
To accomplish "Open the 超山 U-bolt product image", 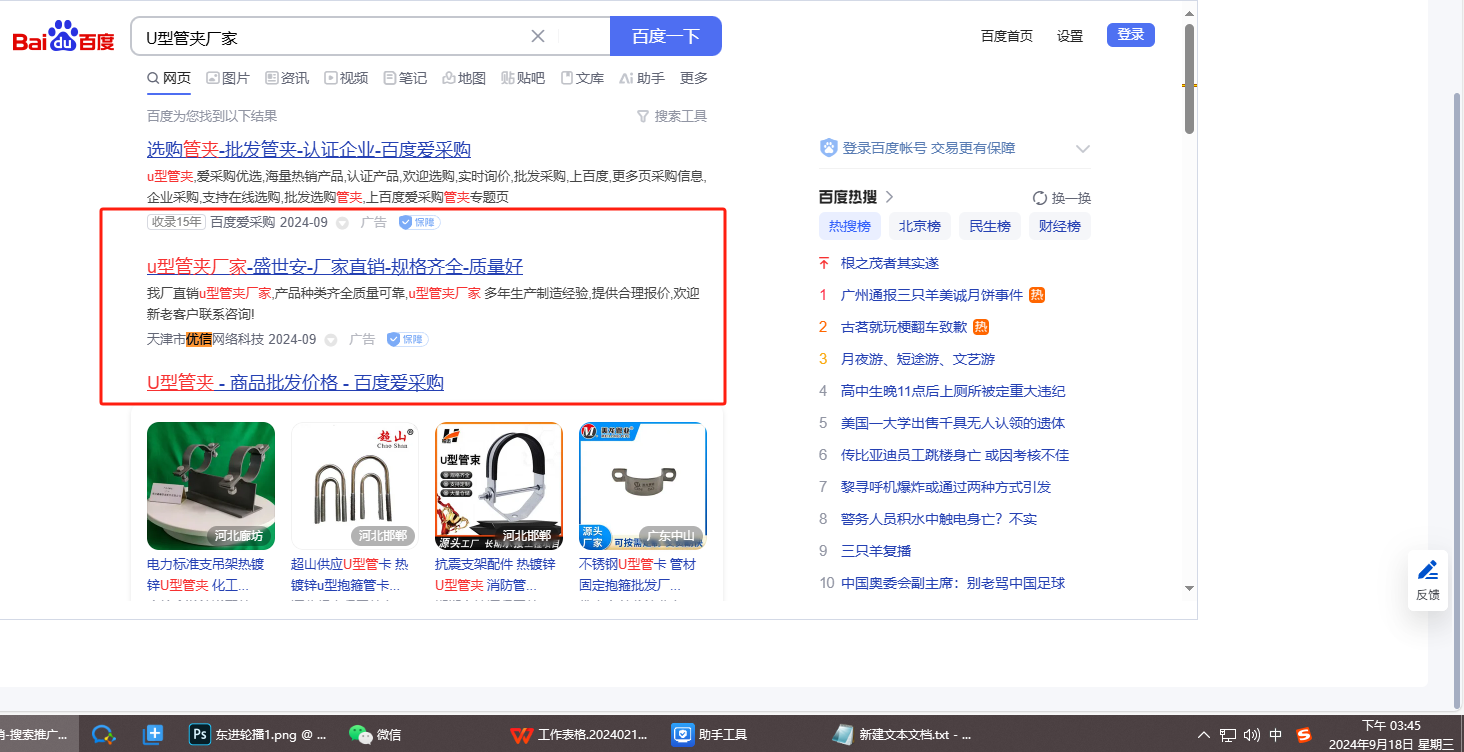I will [x=355, y=486].
